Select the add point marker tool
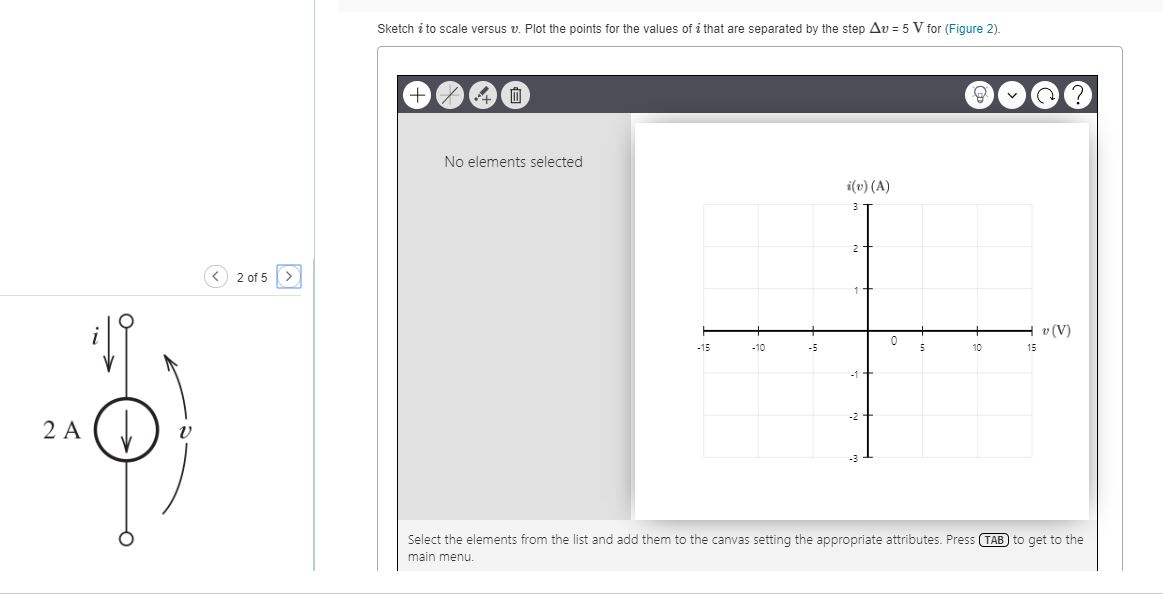Screen dimensions: 1163x597 pyautogui.click(x=481, y=94)
